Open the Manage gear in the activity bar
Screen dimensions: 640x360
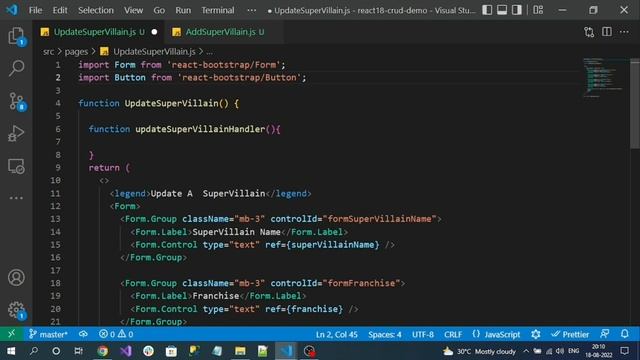tap(16, 310)
